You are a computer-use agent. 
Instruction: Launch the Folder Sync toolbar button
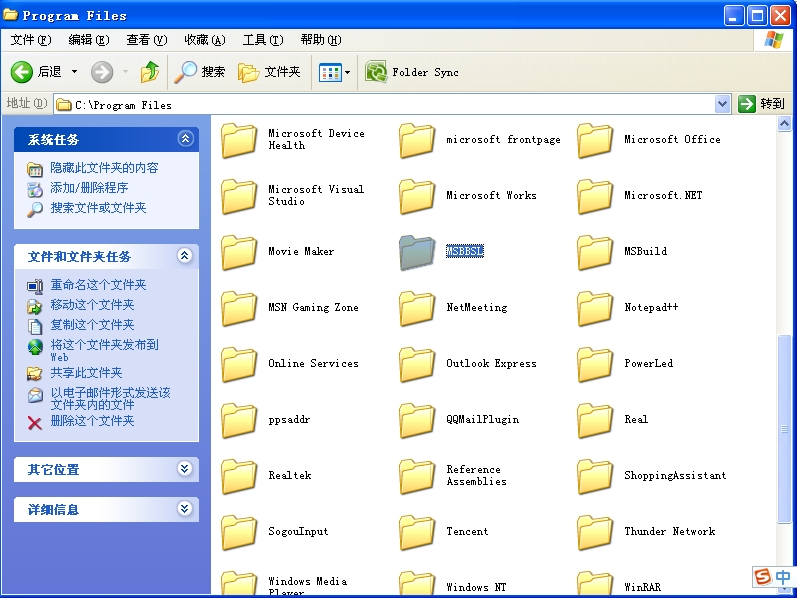pyautogui.click(x=412, y=72)
